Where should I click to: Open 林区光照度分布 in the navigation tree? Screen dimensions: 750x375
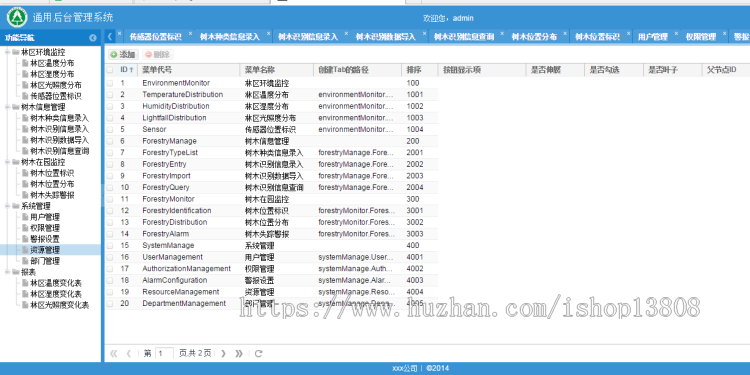(x=56, y=85)
